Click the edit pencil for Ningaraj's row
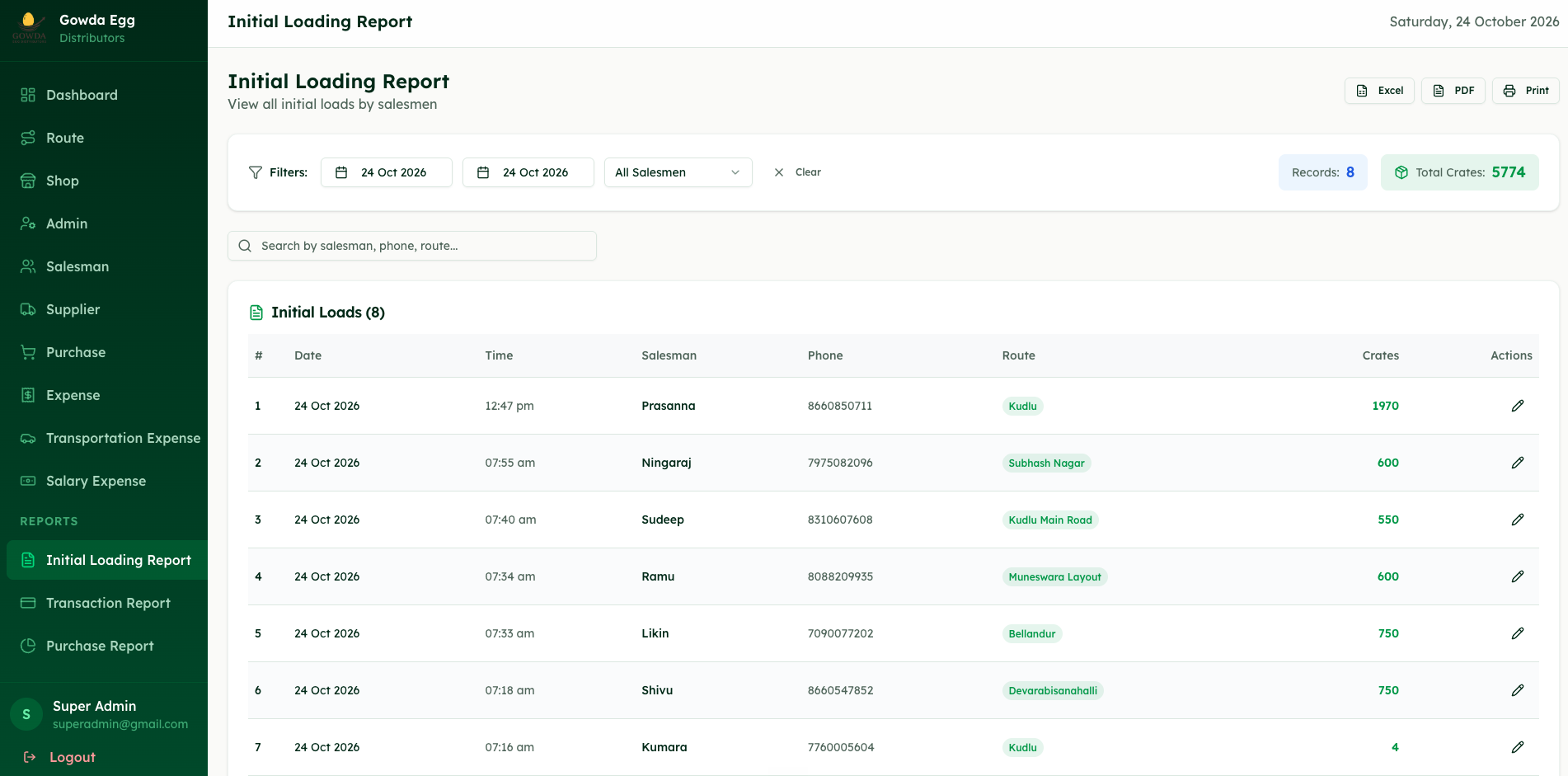This screenshot has height=776, width=1568. 1517,463
